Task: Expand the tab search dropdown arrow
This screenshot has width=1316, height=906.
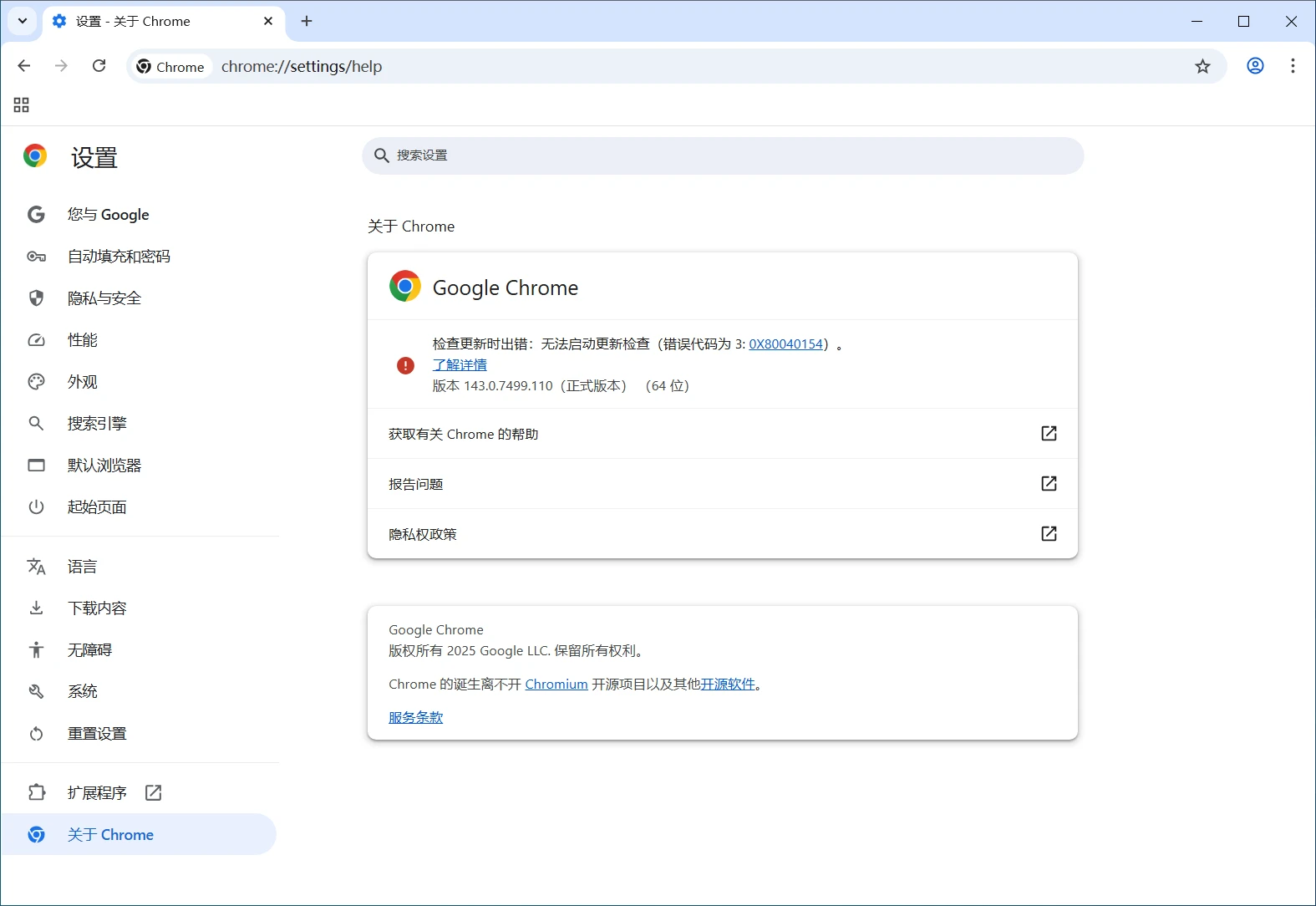Action: pyautogui.click(x=23, y=21)
